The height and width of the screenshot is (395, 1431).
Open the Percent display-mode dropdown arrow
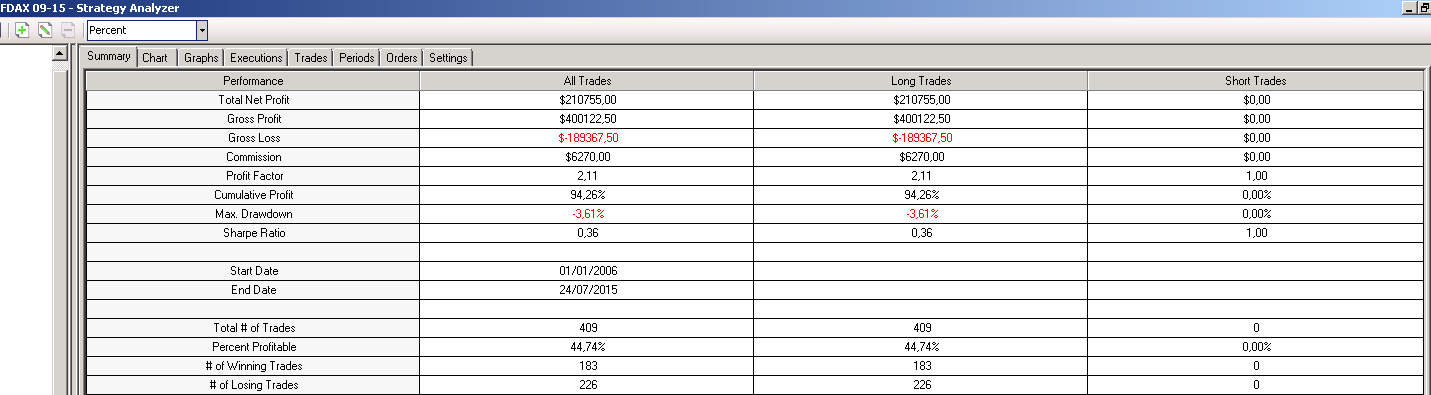pyautogui.click(x=202, y=30)
